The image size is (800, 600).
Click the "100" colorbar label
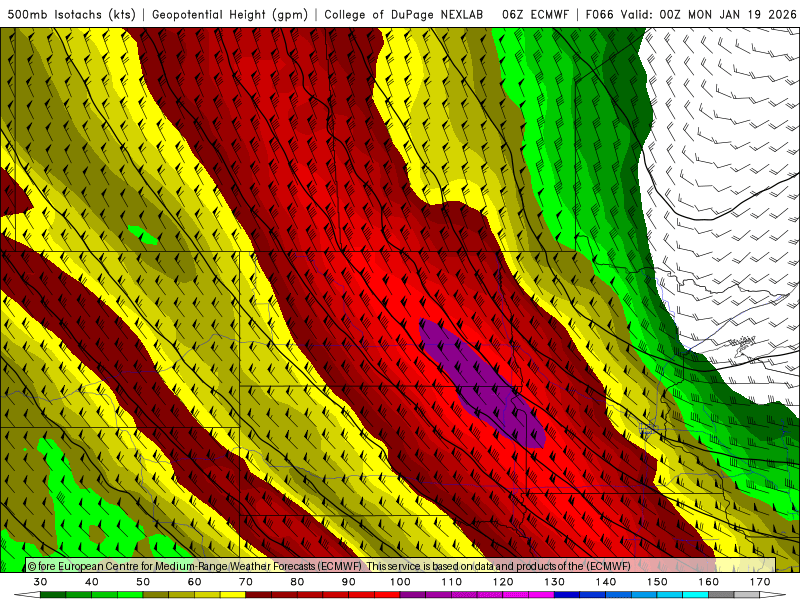(x=401, y=582)
